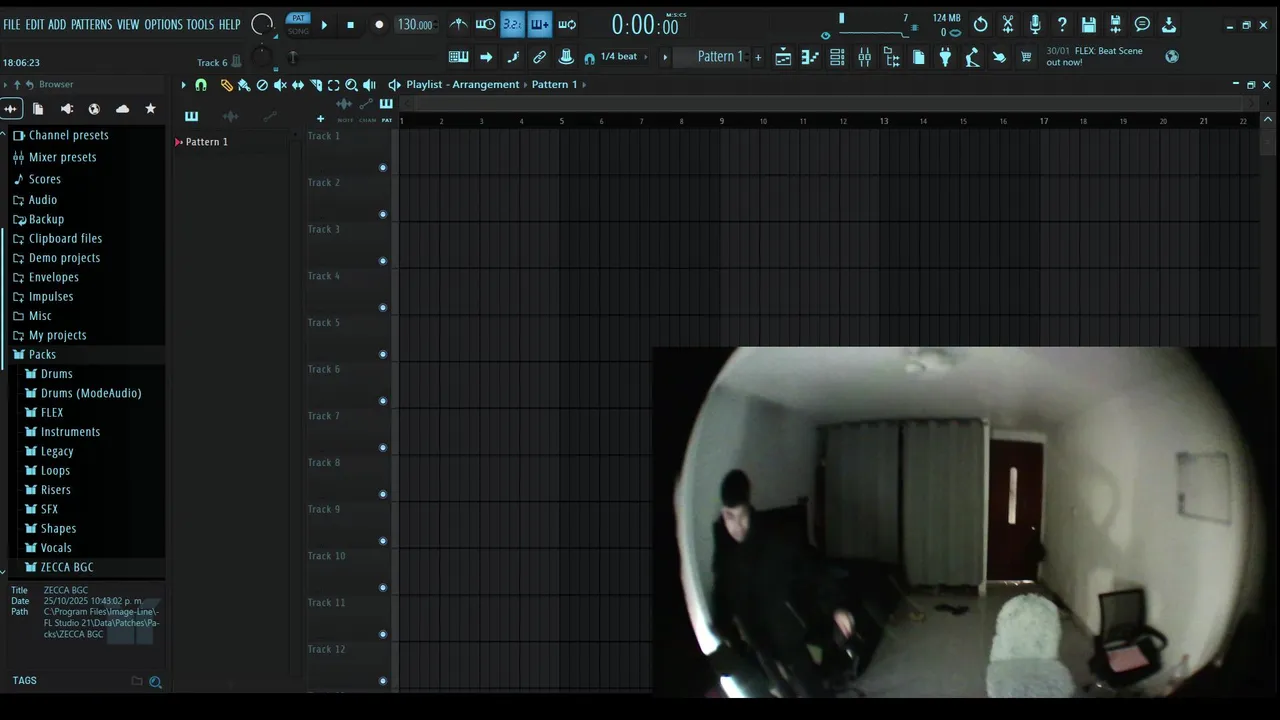This screenshot has width=1280, height=720.
Task: Open the playlist view icon in toolbar
Action: pos(783,57)
